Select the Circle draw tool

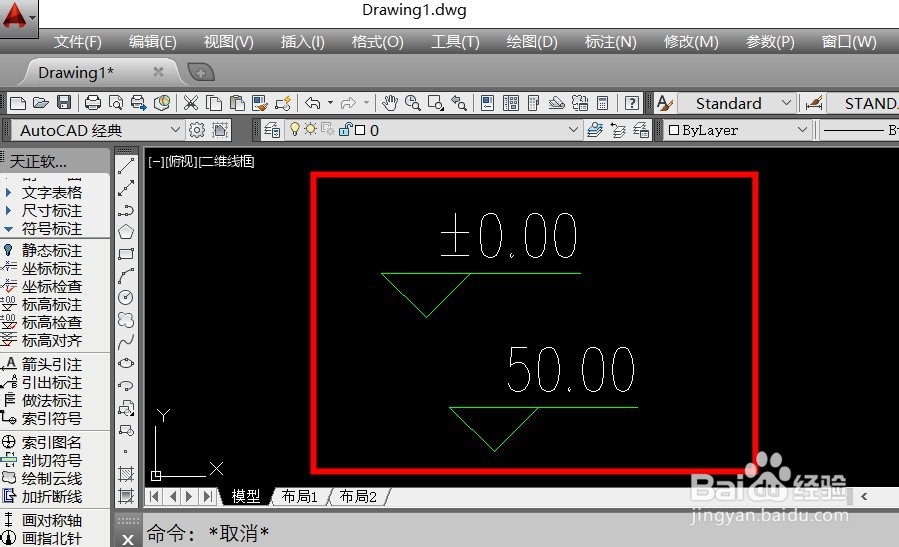coord(126,297)
